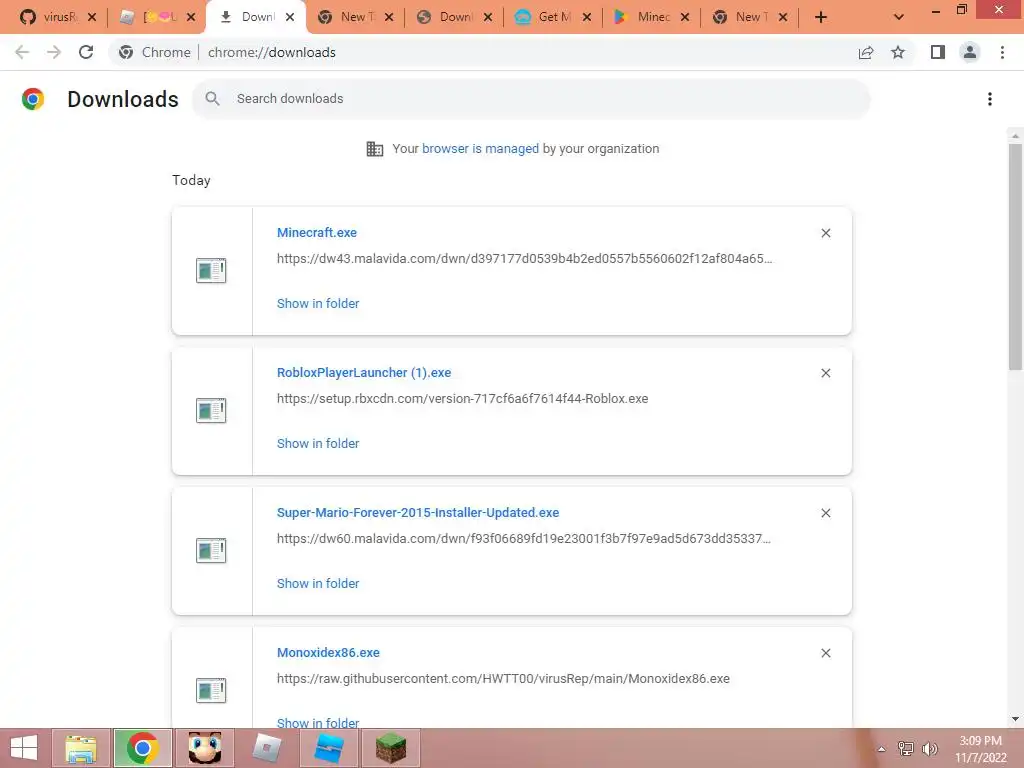
Task: Remove Minecraft.exe from list
Action: (x=825, y=233)
